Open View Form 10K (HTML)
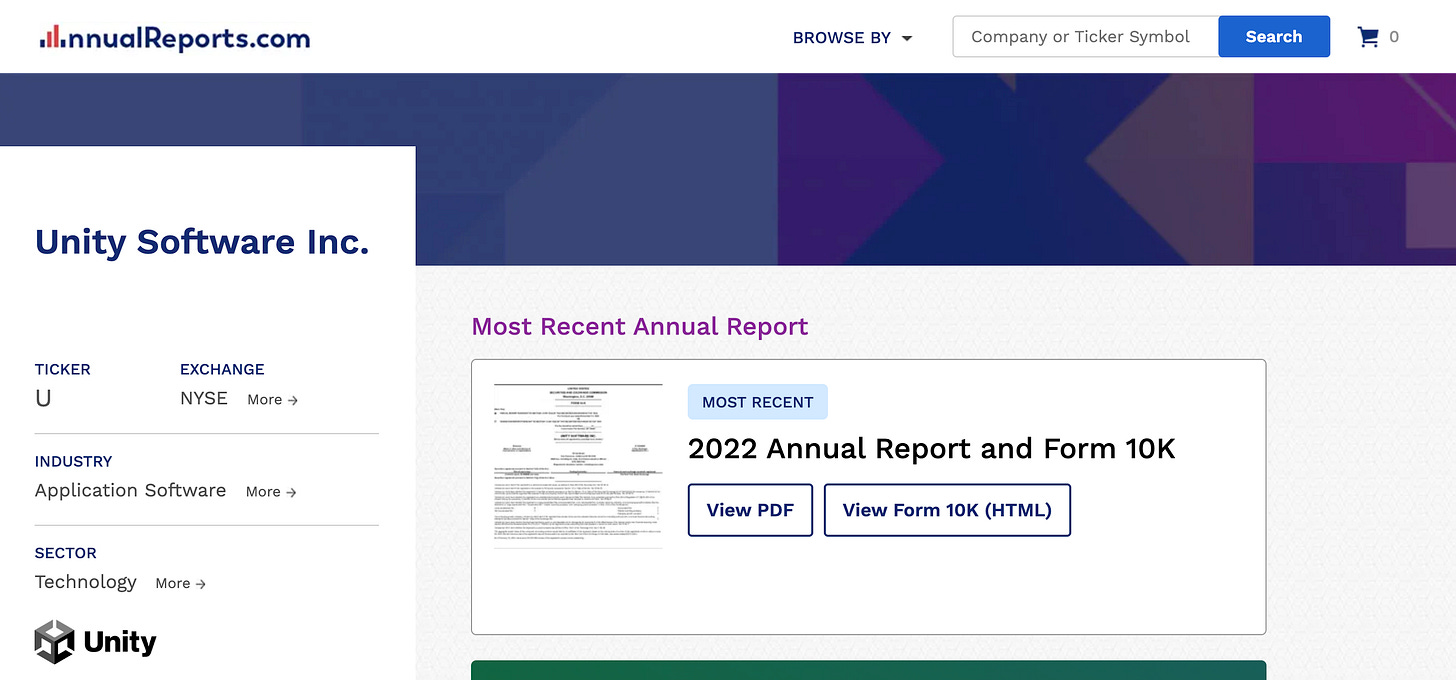The image size is (1456, 680). 947,510
